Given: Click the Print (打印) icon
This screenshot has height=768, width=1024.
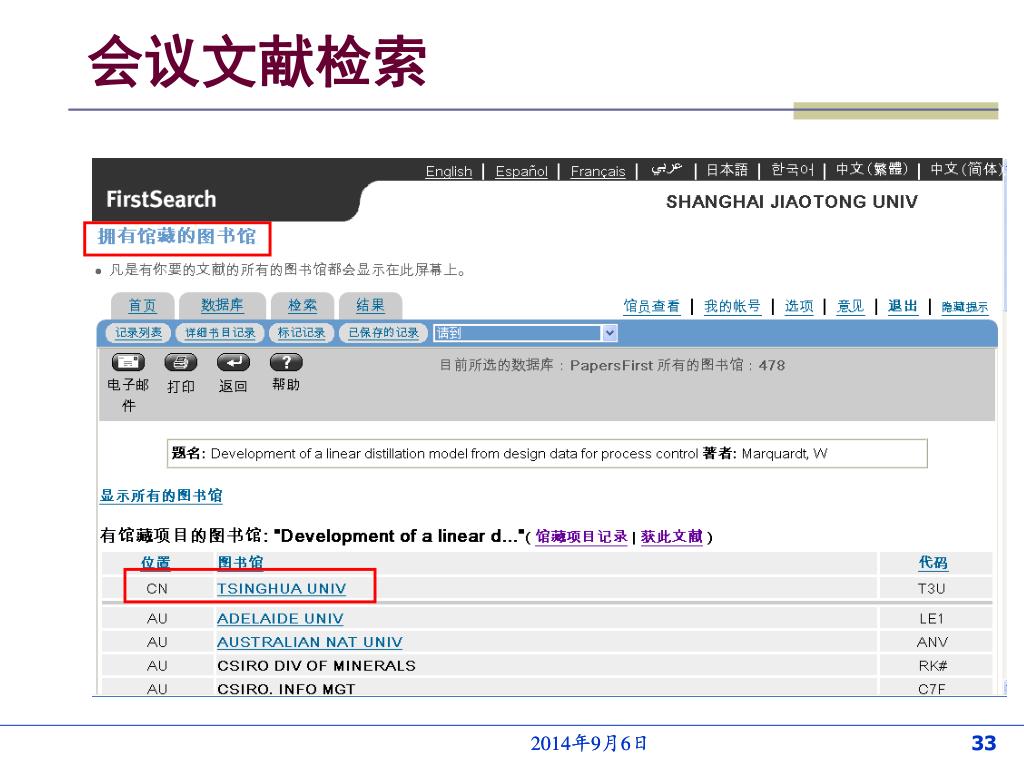Looking at the screenshot, I should pyautogui.click(x=180, y=362).
